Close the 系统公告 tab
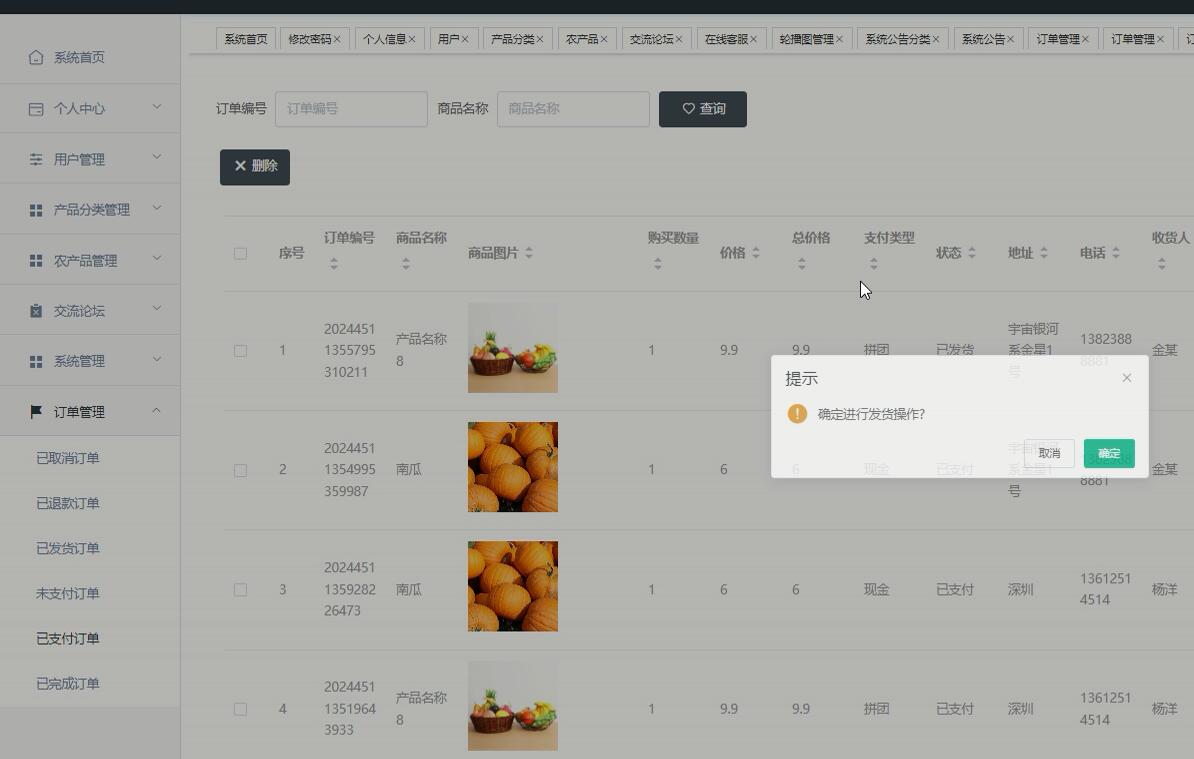Viewport: 1194px width, 759px height. (x=1010, y=39)
